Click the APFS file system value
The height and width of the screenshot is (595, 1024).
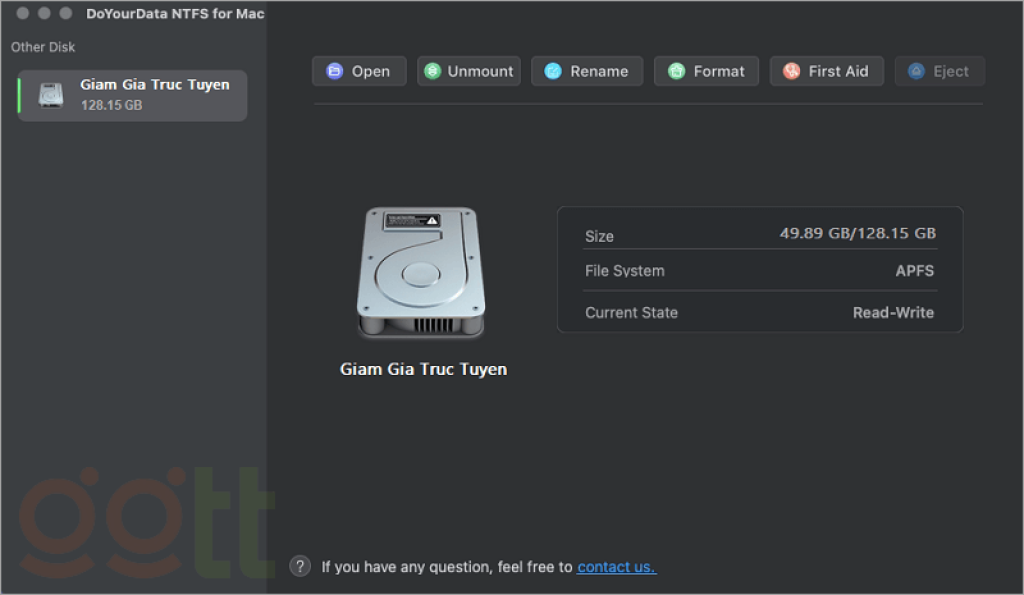click(914, 271)
